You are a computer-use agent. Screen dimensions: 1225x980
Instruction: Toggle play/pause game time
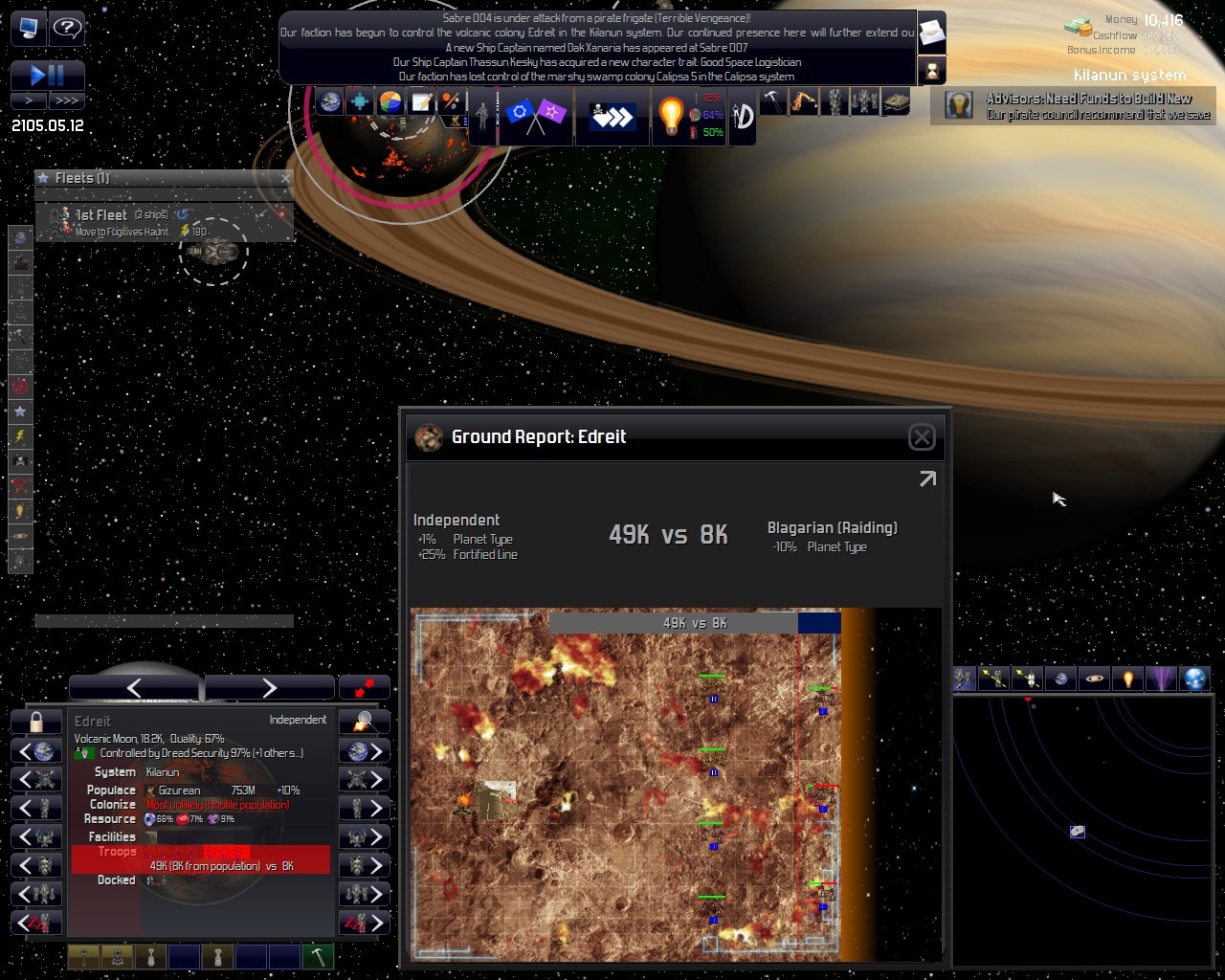[47, 75]
